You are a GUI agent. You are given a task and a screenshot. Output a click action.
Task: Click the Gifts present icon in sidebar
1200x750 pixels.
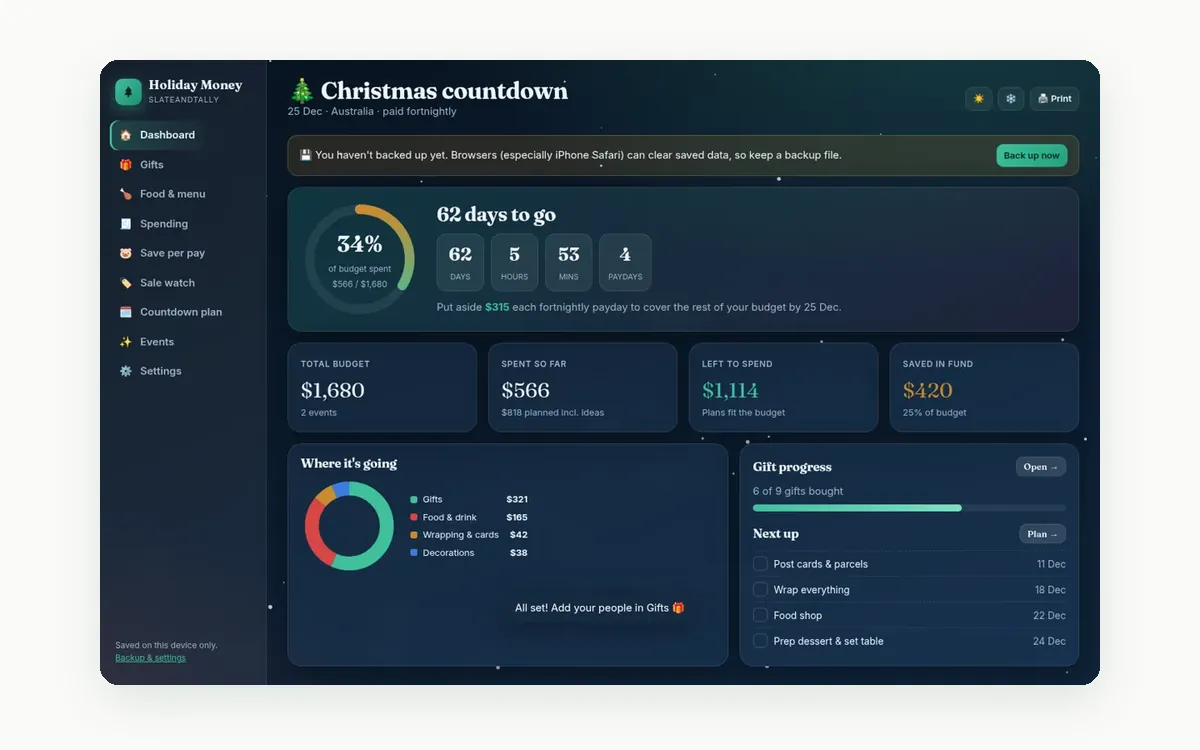click(126, 165)
